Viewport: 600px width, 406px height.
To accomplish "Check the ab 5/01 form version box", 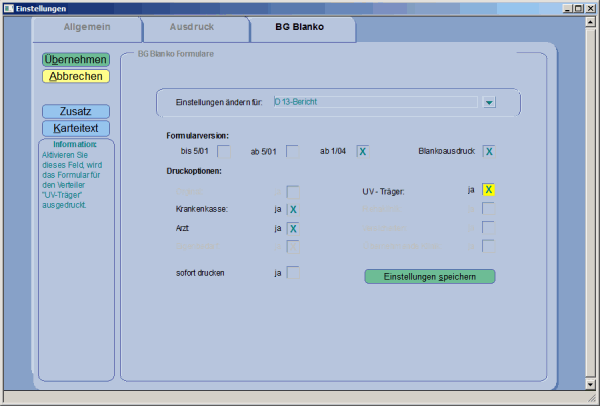I will pyautogui.click(x=293, y=152).
